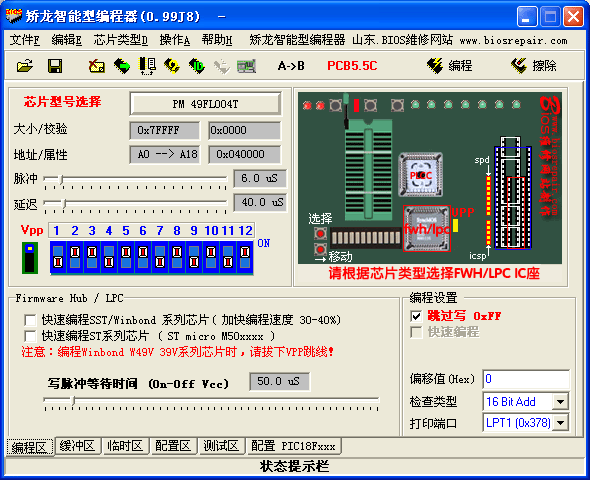Viewport: 590px width, 480px height.
Task: Select the 编程区 tab
Action: click(29, 447)
